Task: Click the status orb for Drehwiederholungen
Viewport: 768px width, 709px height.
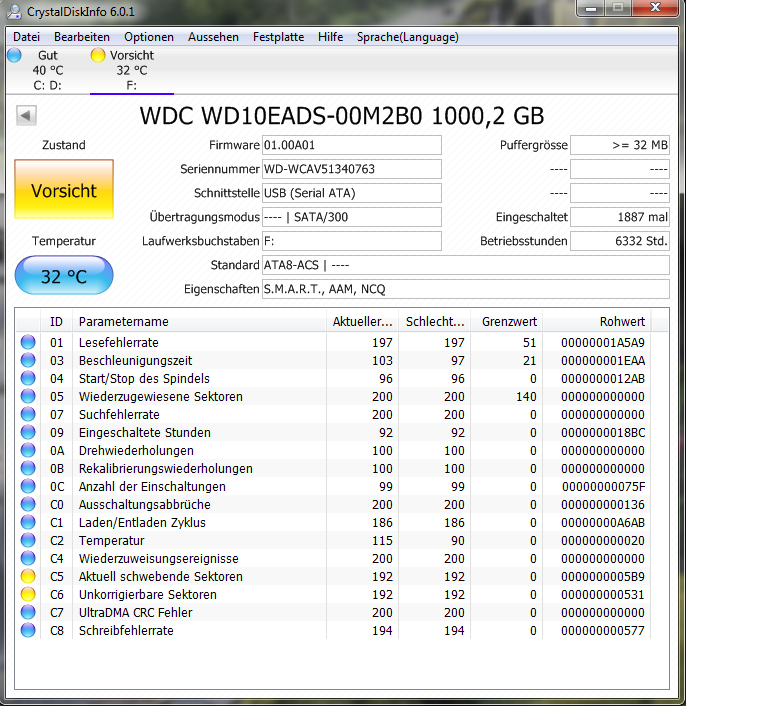Action: click(x=28, y=450)
